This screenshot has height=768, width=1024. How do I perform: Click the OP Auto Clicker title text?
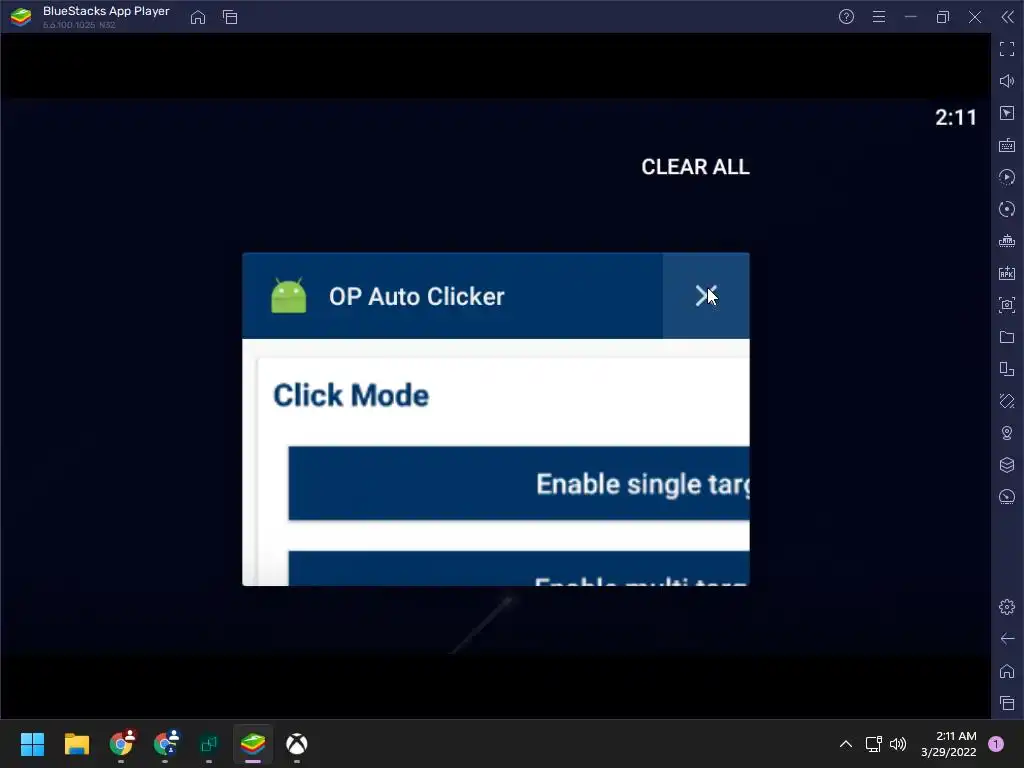(417, 296)
